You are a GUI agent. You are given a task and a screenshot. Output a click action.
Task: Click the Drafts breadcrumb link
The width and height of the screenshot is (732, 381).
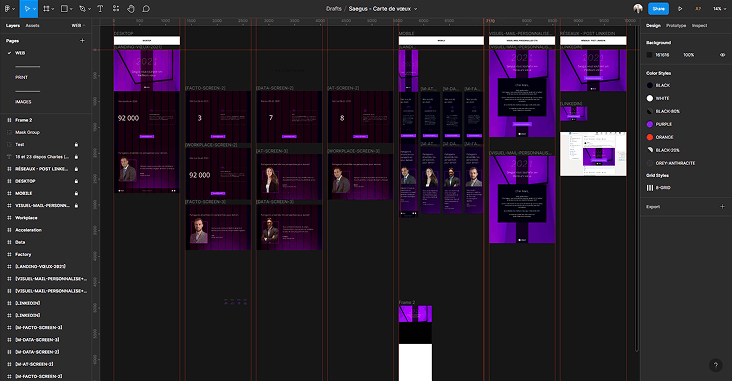click(334, 9)
